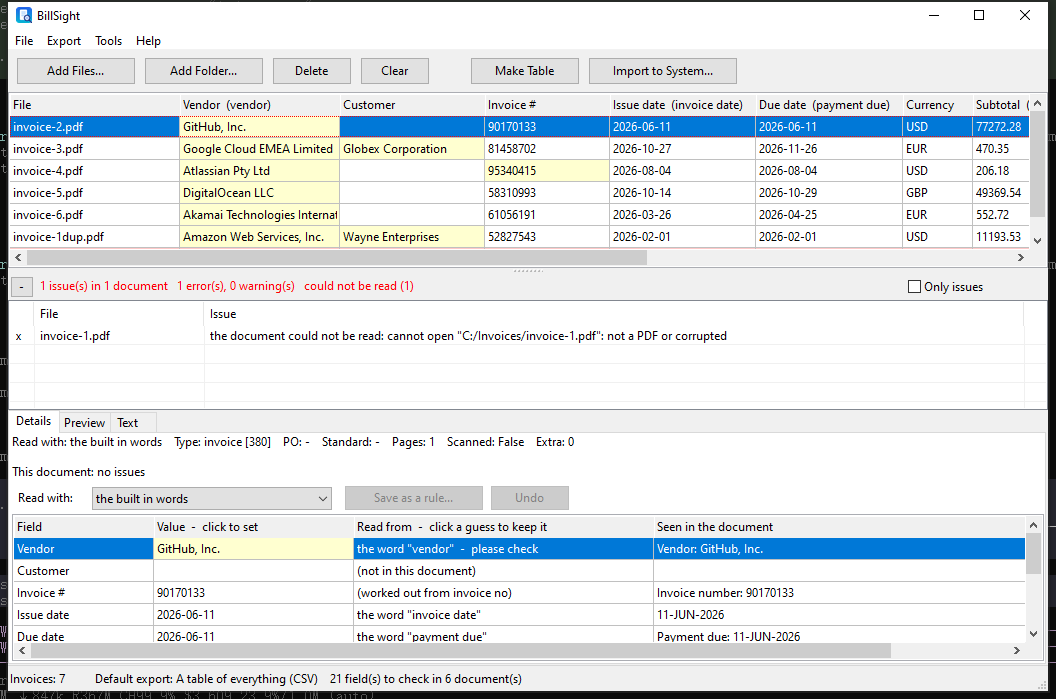The height and width of the screenshot is (699, 1056).
Task: Select the Customer field row in Details
Action: coord(519,571)
